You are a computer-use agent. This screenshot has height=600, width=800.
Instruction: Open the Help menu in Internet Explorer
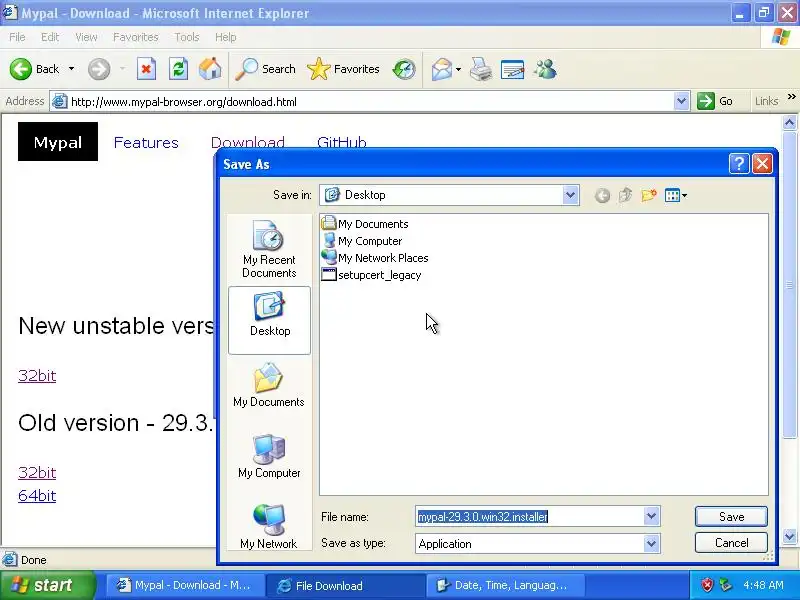[x=226, y=37]
